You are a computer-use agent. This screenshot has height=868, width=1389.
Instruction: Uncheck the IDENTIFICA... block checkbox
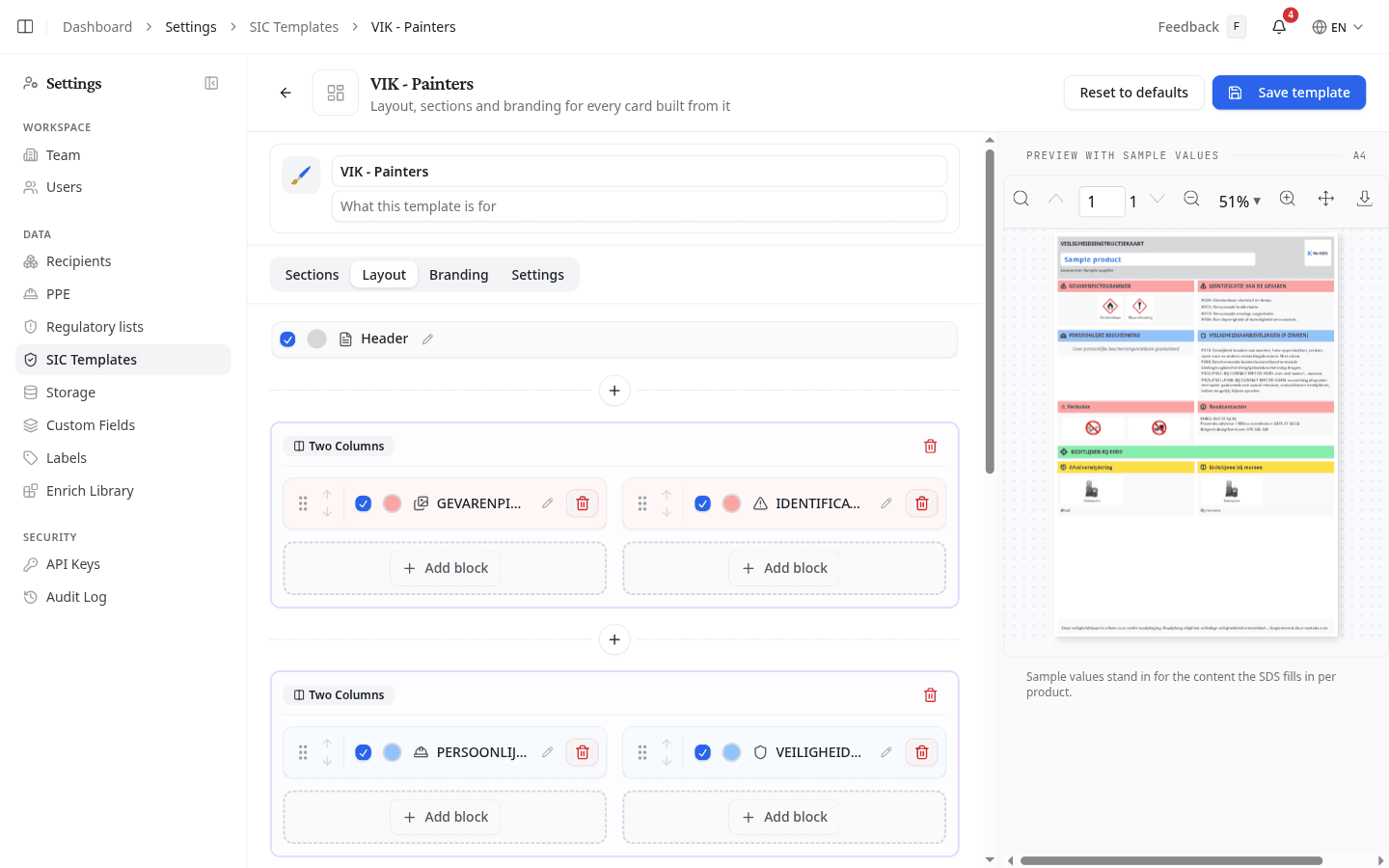(703, 503)
